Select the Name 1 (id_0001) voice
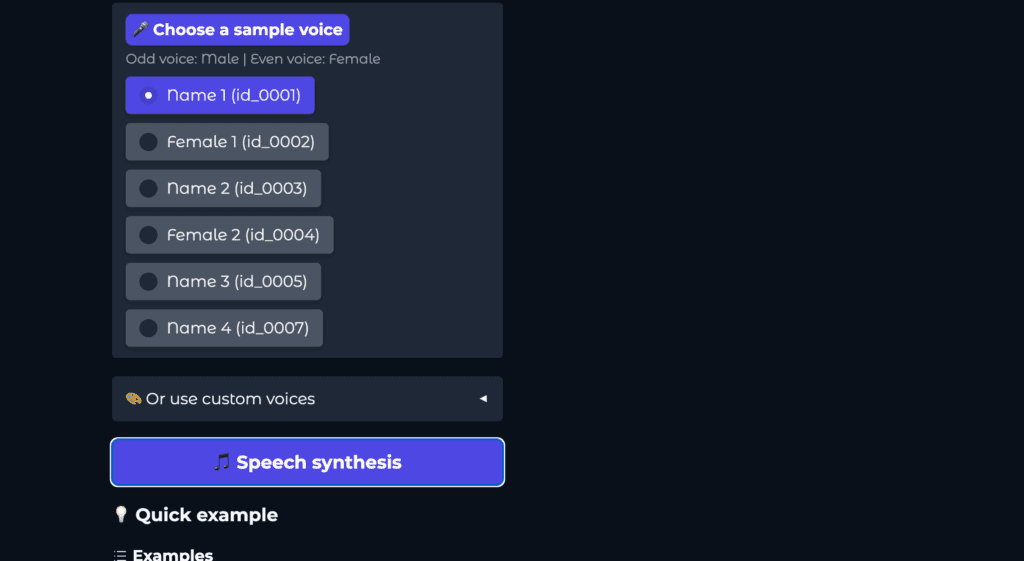The height and width of the screenshot is (561, 1024). [233, 96]
